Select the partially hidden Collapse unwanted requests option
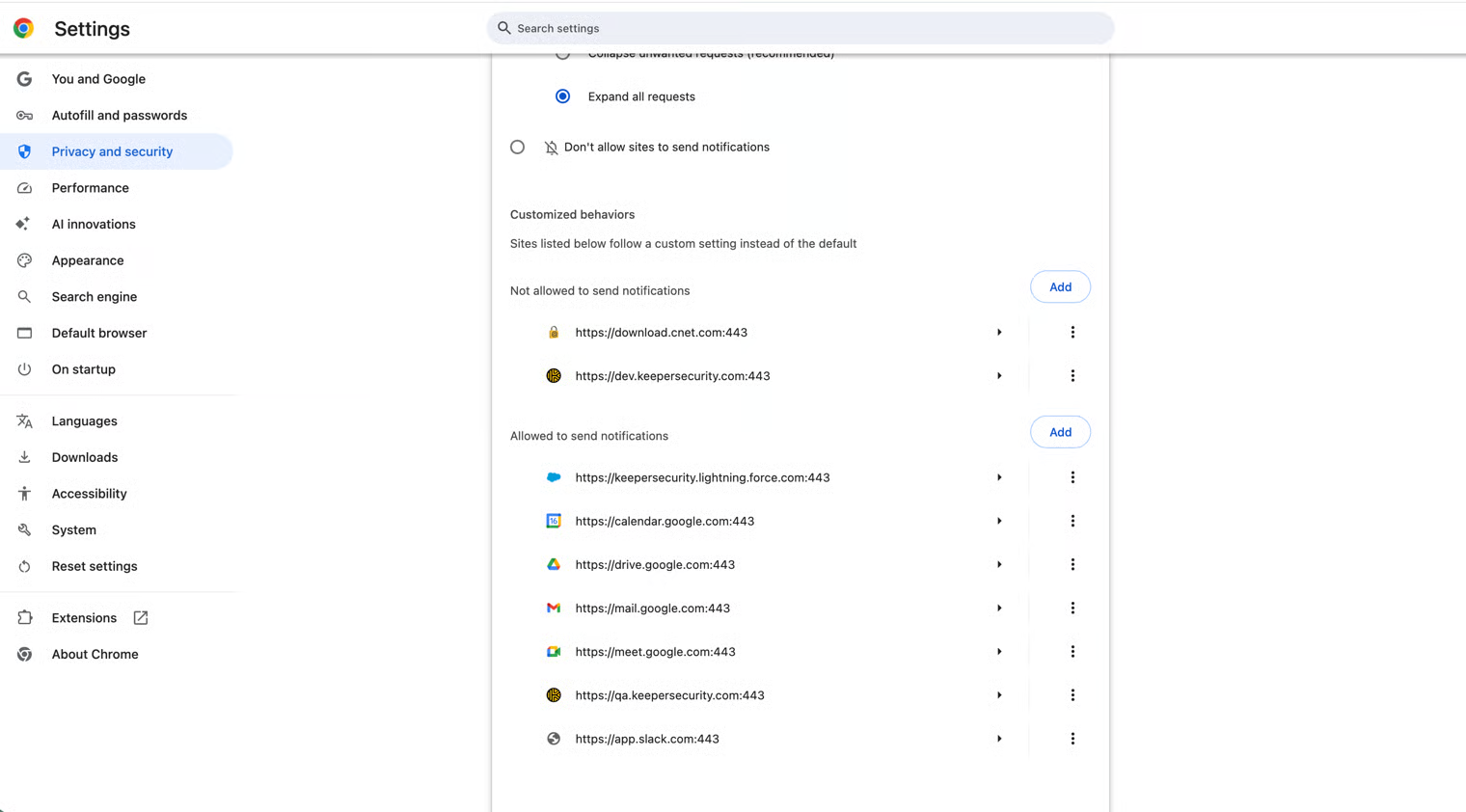 (563, 56)
